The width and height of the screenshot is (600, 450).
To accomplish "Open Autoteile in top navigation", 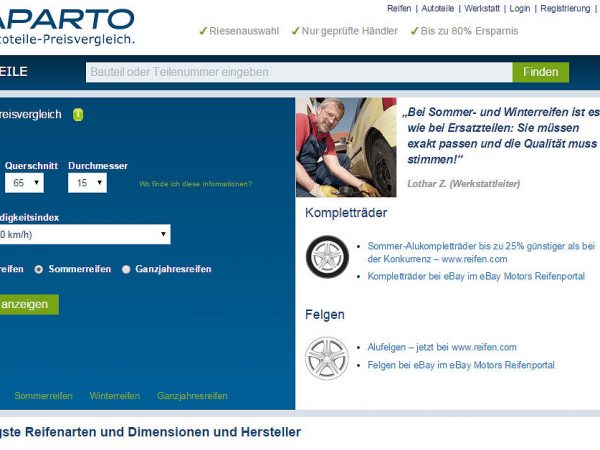I will tap(438, 8).
